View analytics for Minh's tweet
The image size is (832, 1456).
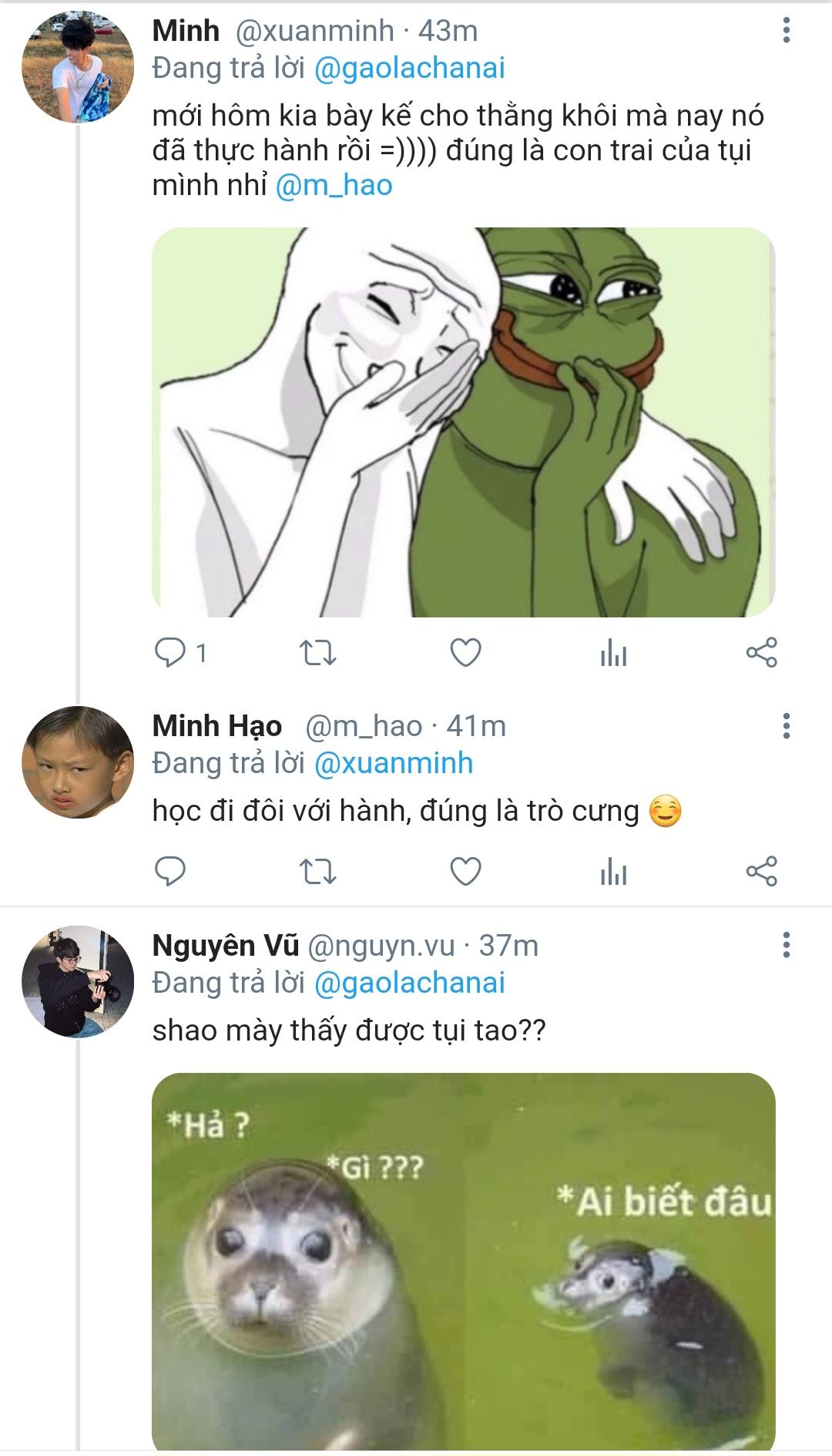(613, 654)
